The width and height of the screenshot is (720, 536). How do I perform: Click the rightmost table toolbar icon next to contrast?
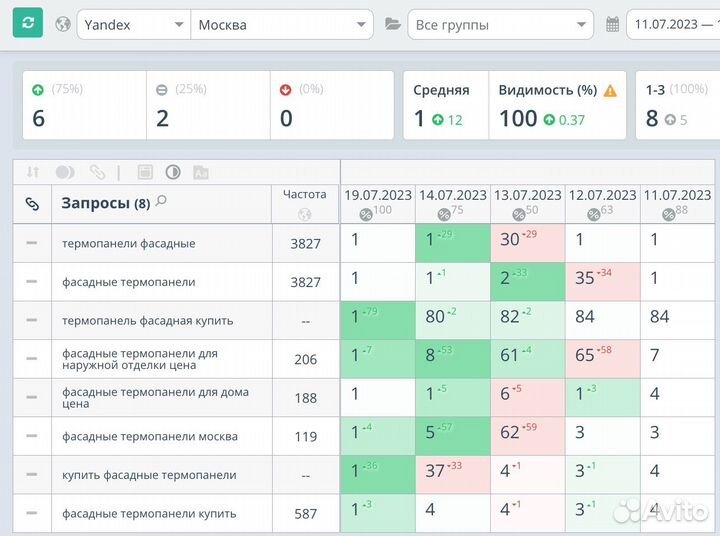tap(201, 172)
